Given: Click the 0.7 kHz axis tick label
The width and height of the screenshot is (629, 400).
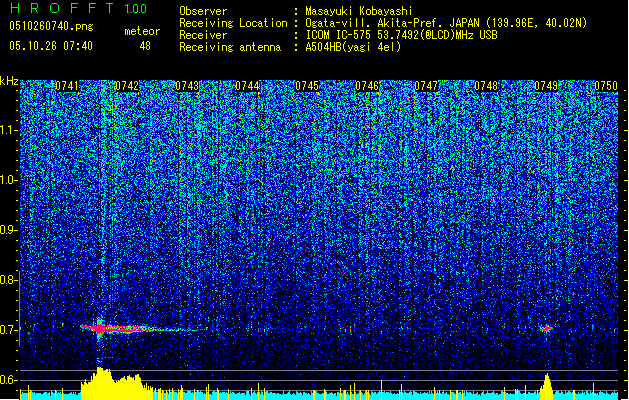Looking at the screenshot, I should [8, 330].
